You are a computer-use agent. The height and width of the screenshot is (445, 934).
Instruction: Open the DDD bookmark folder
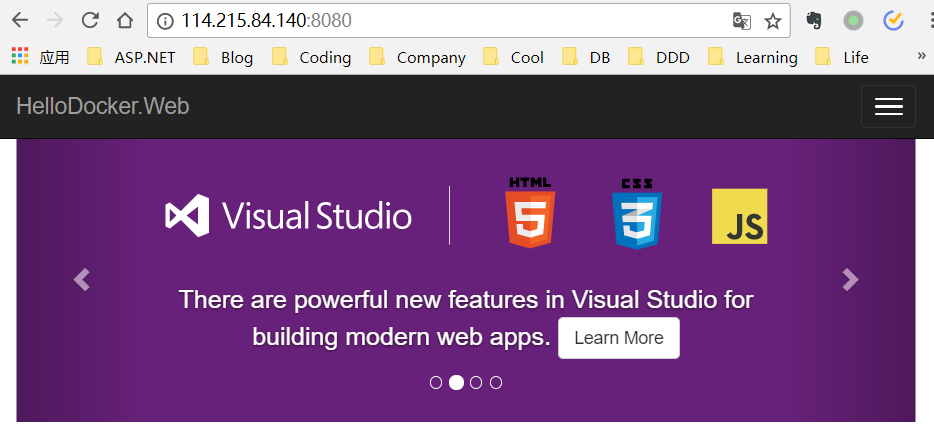click(x=659, y=57)
